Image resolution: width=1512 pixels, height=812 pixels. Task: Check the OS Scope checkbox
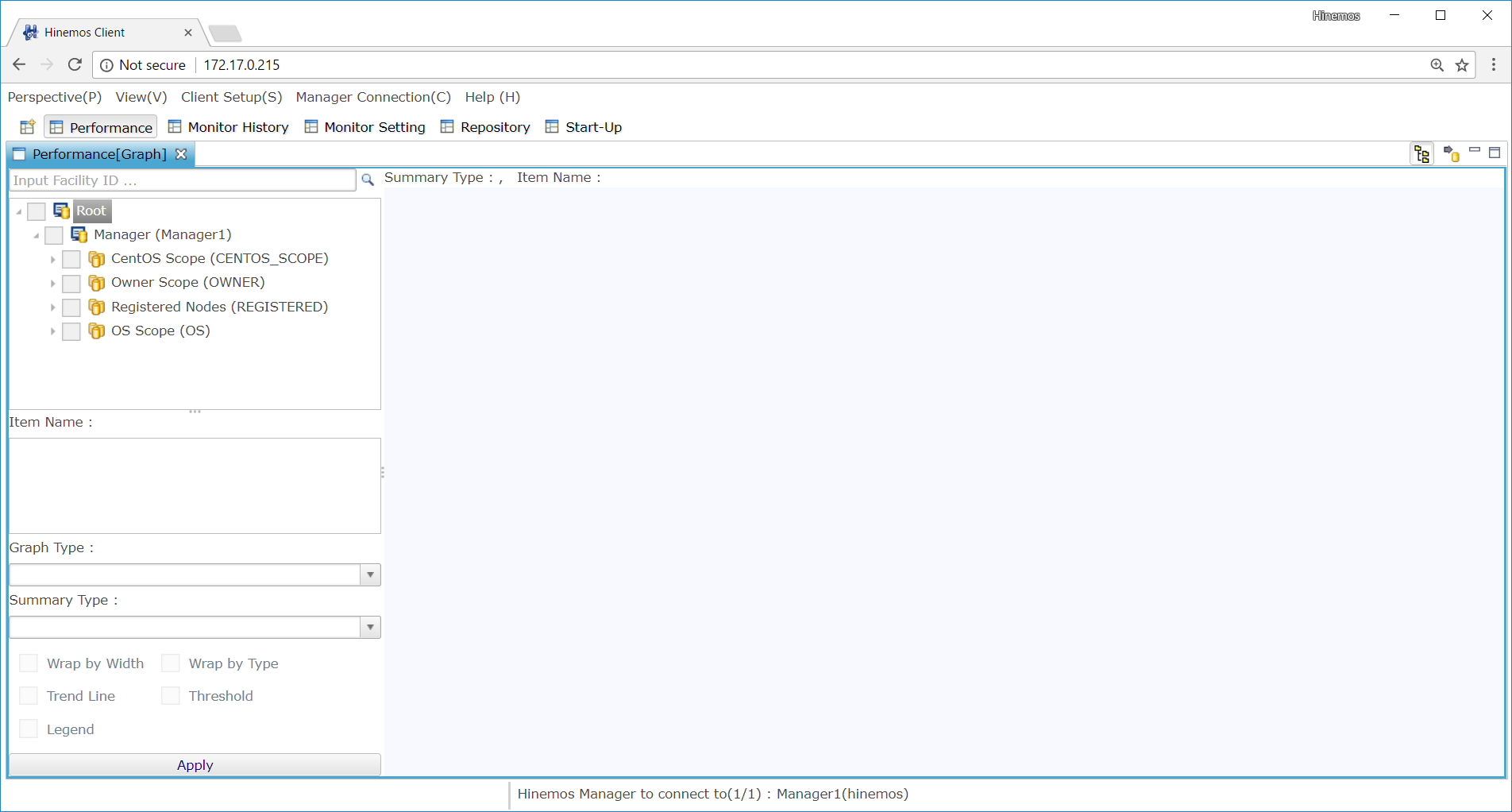[71, 331]
